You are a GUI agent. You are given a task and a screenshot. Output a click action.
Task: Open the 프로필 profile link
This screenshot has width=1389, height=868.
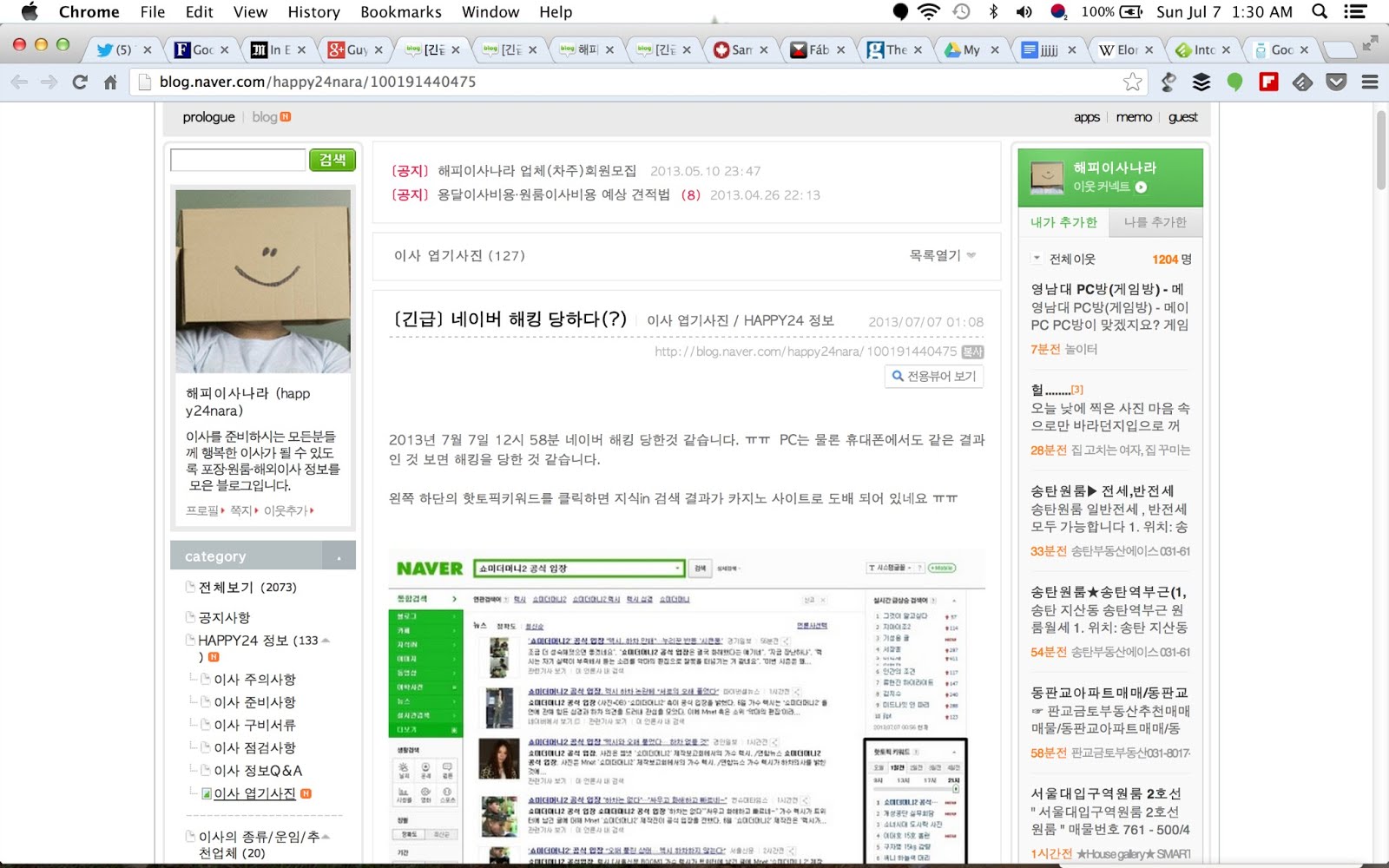click(x=202, y=510)
